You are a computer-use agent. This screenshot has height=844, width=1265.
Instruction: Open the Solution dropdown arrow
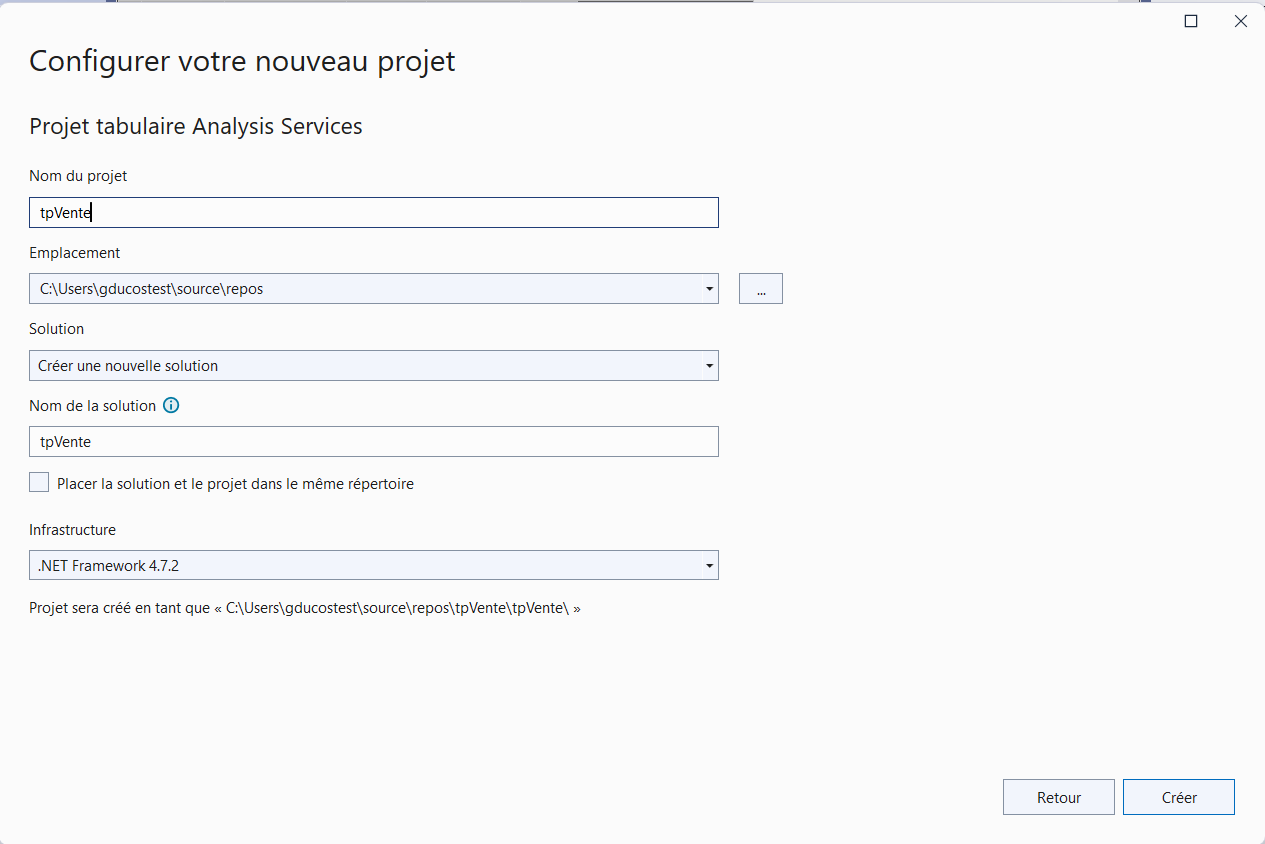709,366
